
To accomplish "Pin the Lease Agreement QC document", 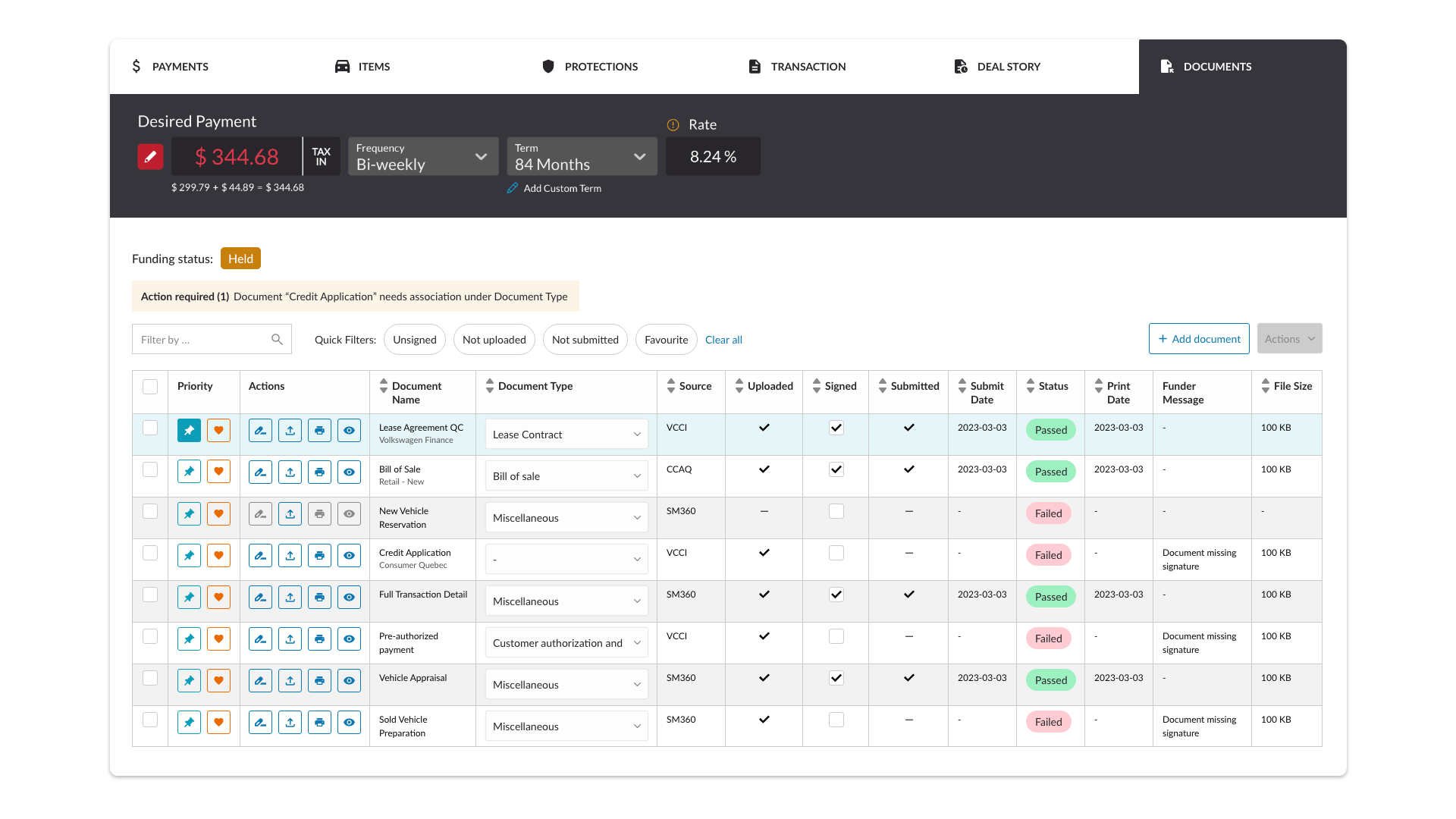I will pyautogui.click(x=189, y=431).
